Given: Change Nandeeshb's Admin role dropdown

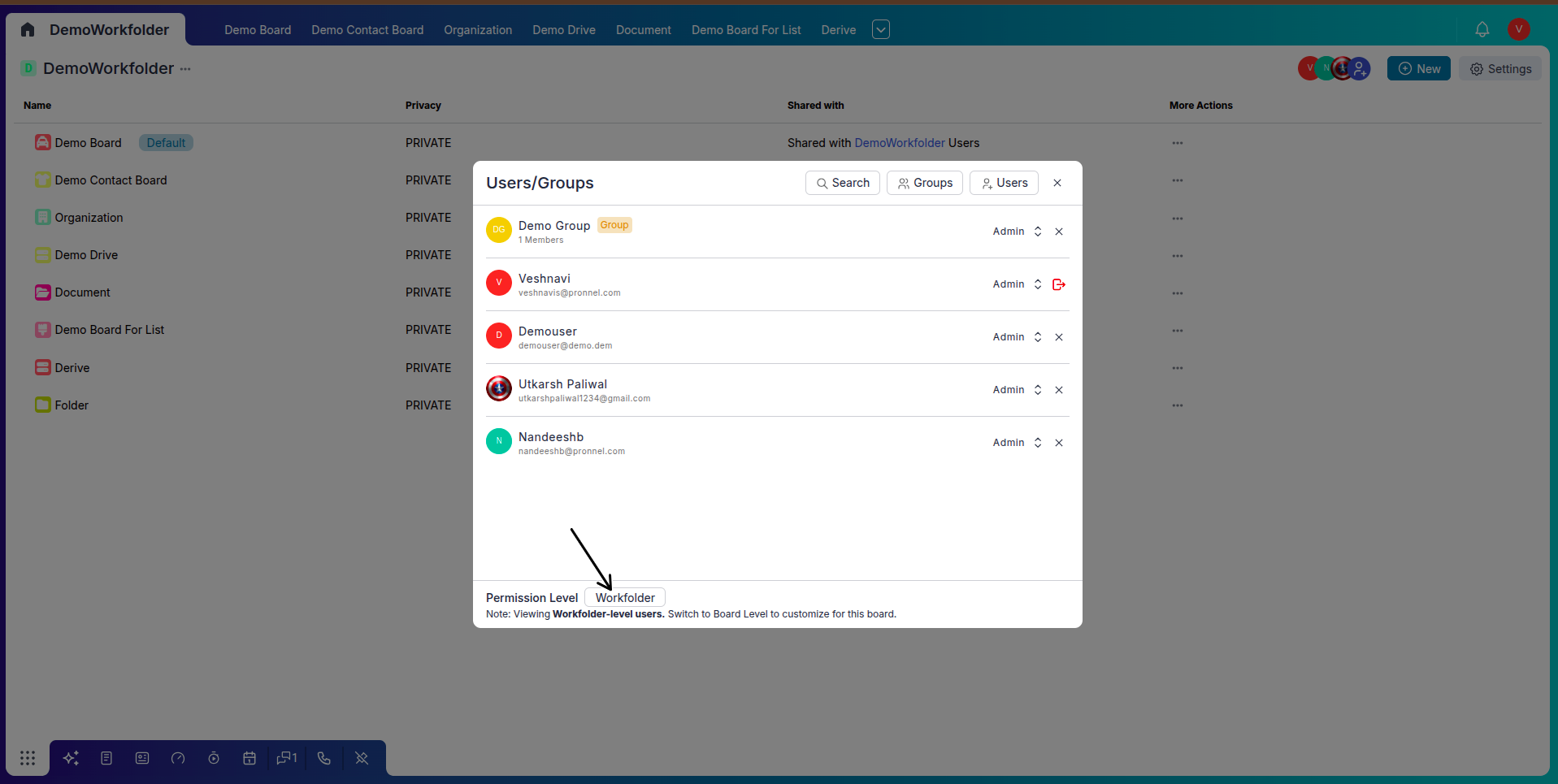Looking at the screenshot, I should (1018, 443).
